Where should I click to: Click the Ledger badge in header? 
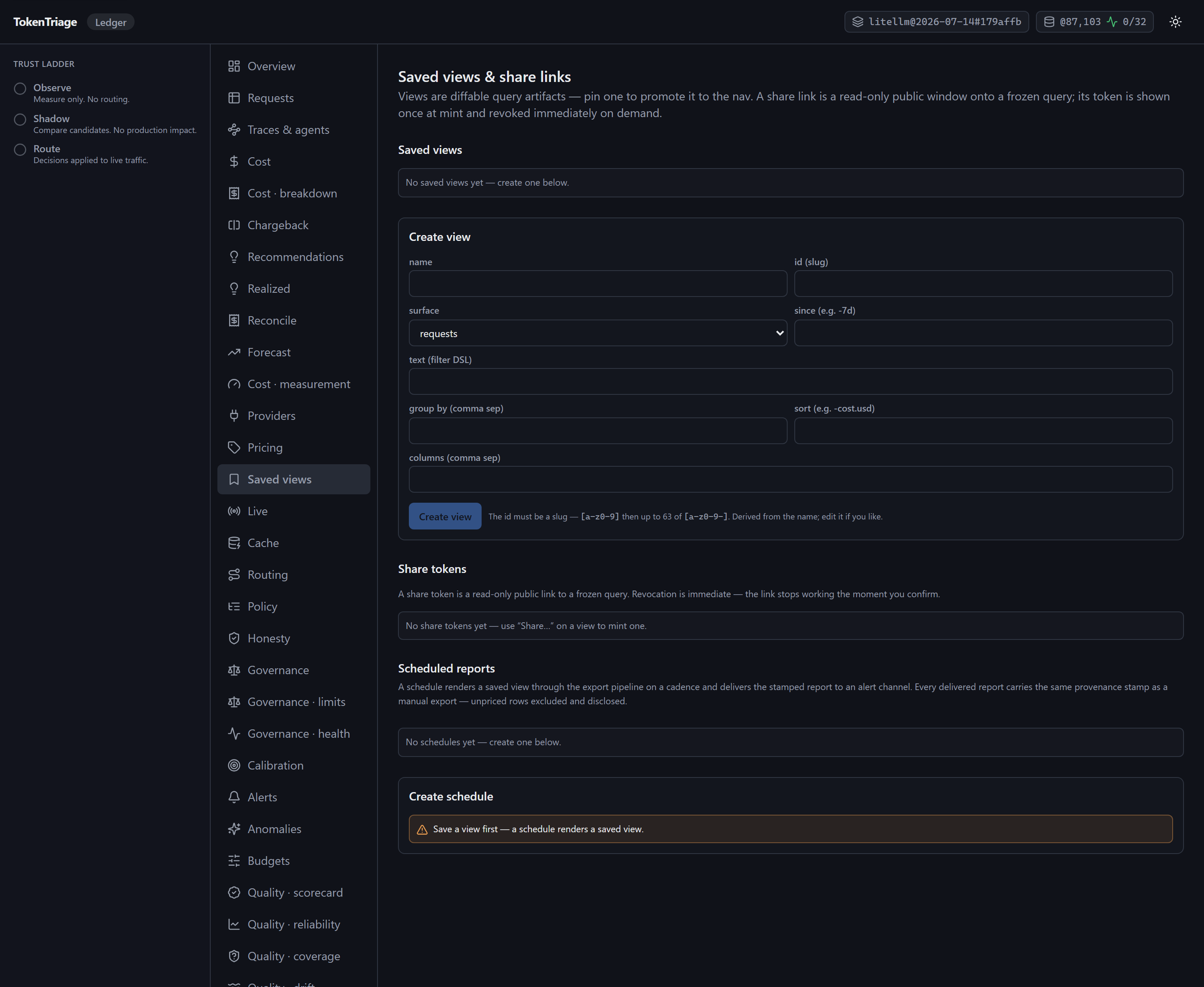point(111,22)
